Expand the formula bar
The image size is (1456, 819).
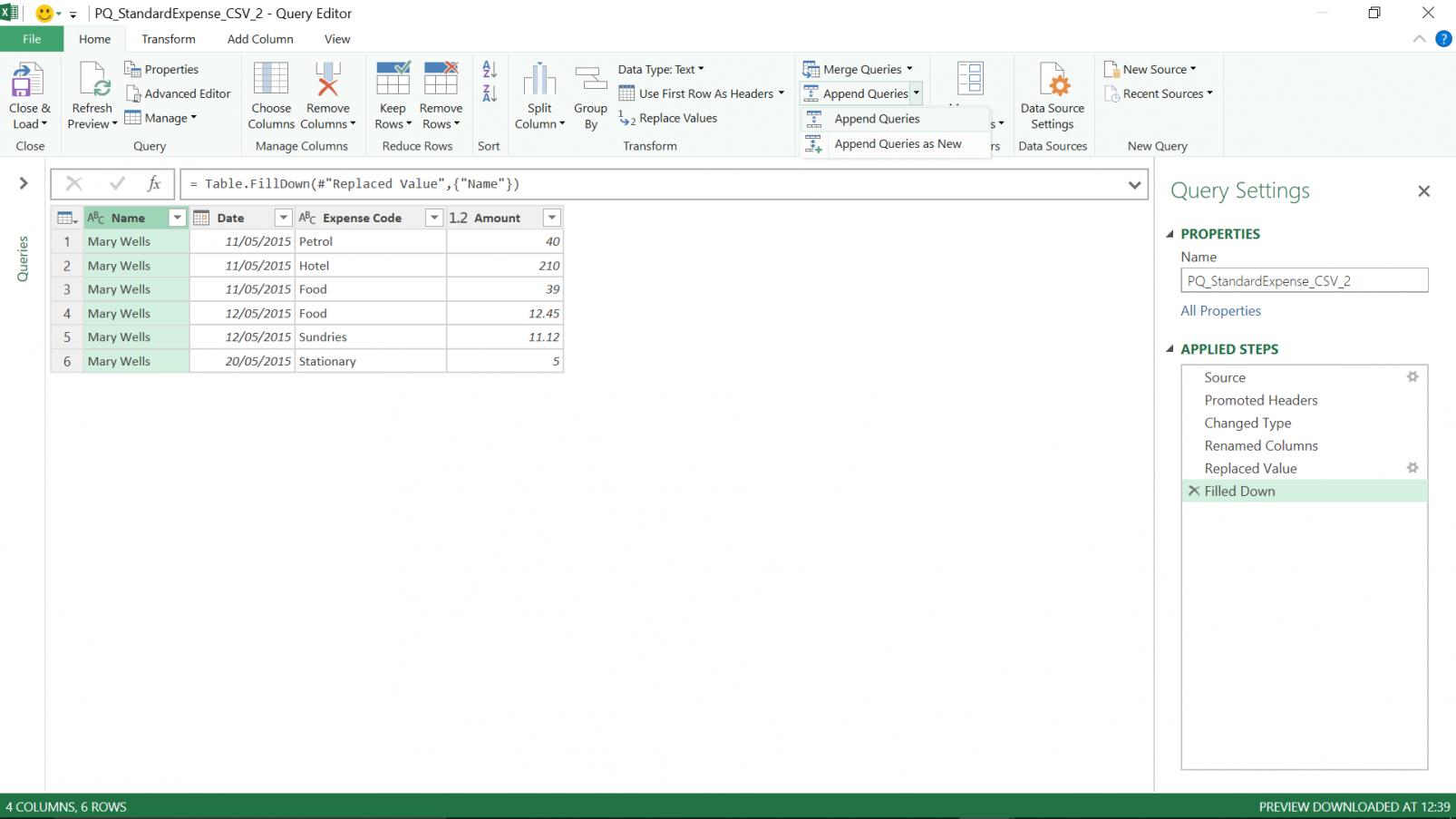pos(1134,184)
